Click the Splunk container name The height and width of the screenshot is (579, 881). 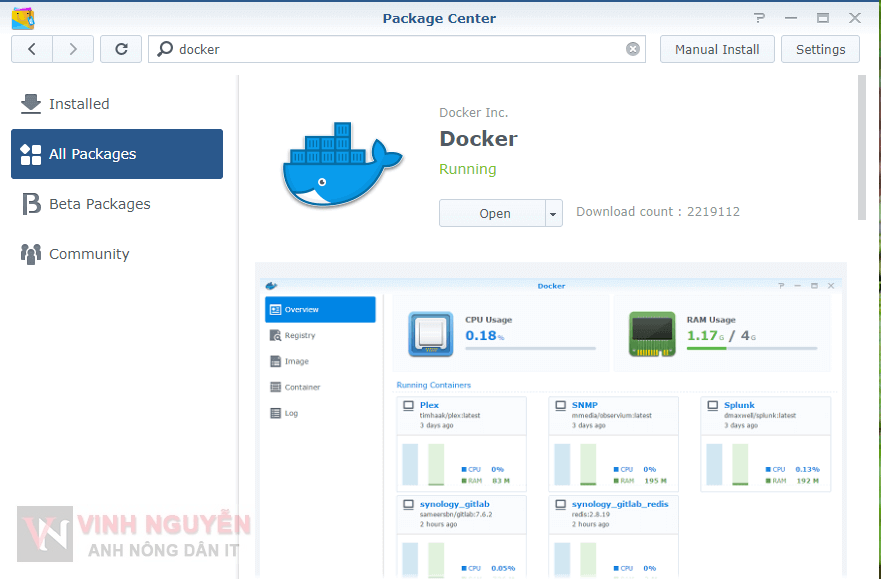[x=739, y=405]
